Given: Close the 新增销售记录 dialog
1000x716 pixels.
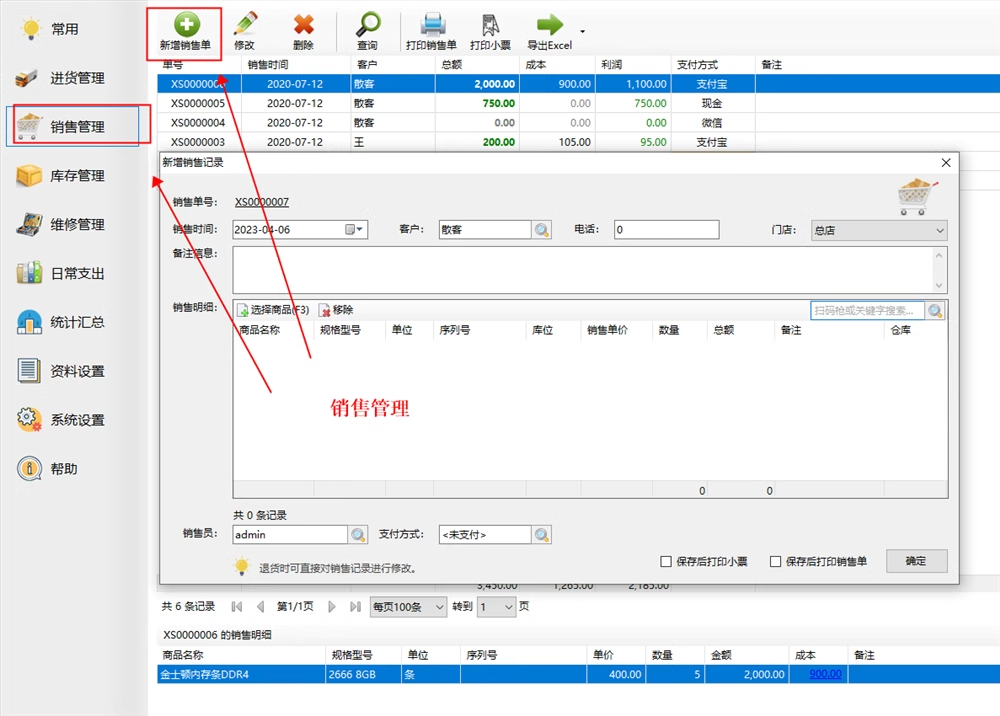Looking at the screenshot, I should tap(946, 163).
